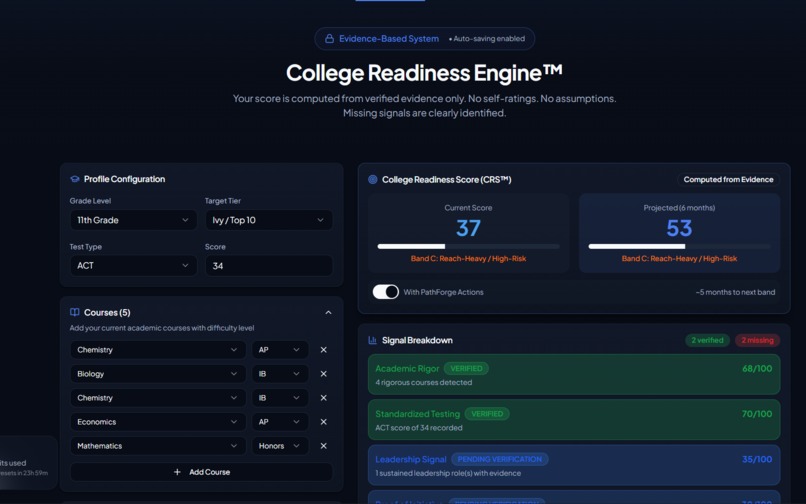Change the IB level dropdown for second Chemistry

pos(280,398)
